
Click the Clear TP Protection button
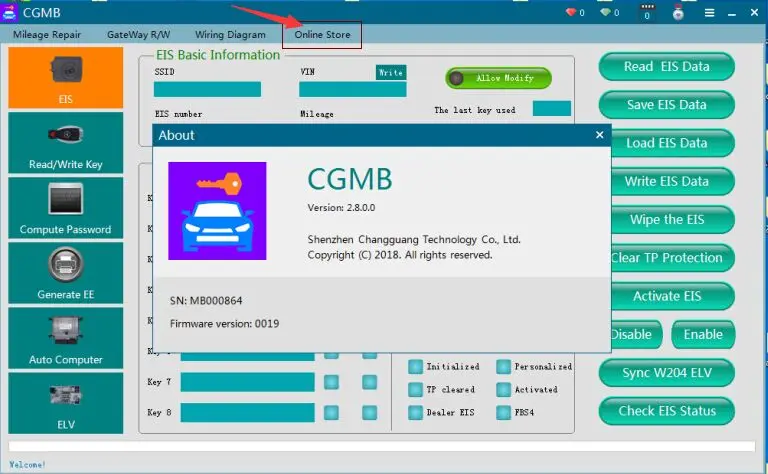click(673, 258)
